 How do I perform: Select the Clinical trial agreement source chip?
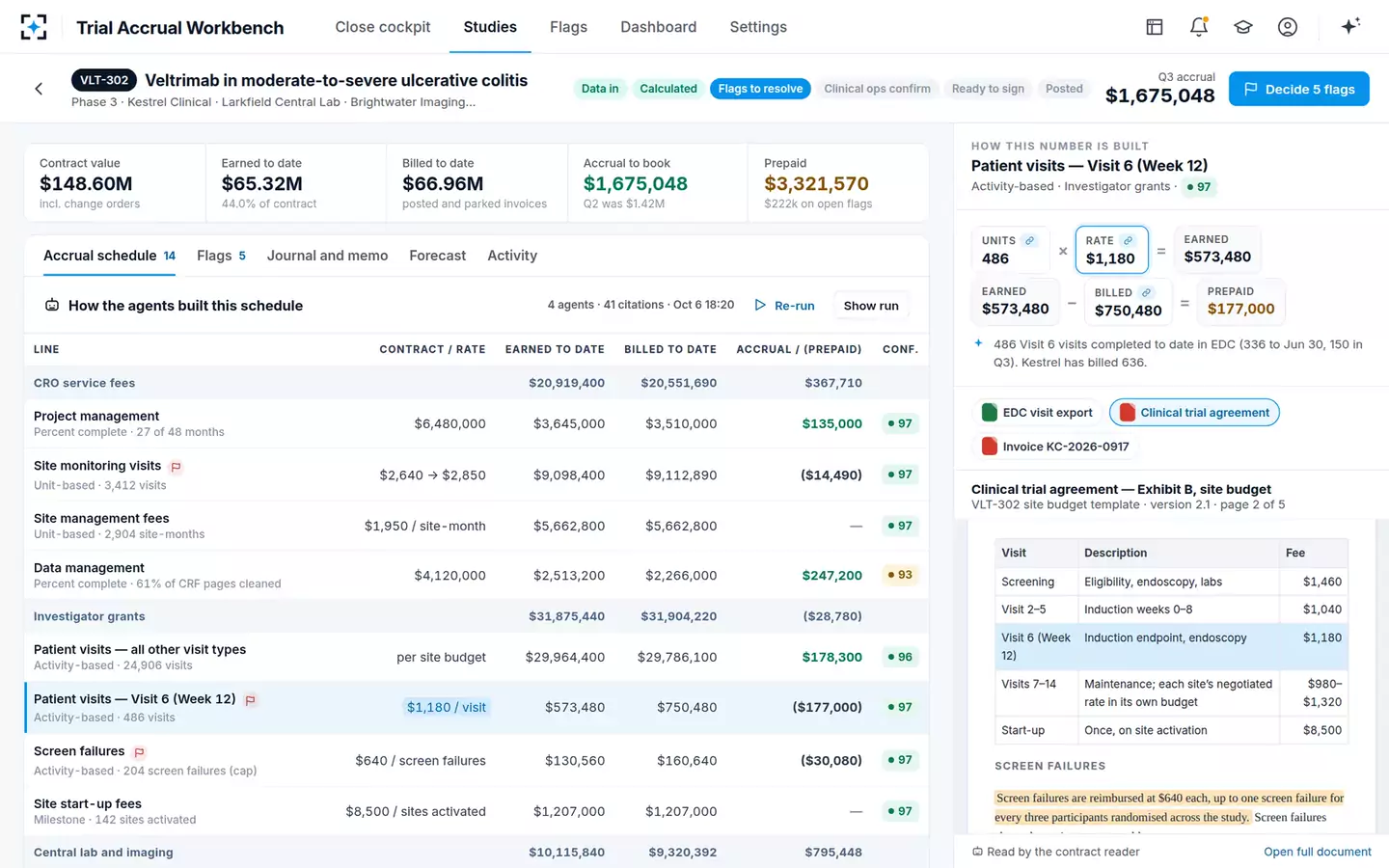pyautogui.click(x=1195, y=413)
